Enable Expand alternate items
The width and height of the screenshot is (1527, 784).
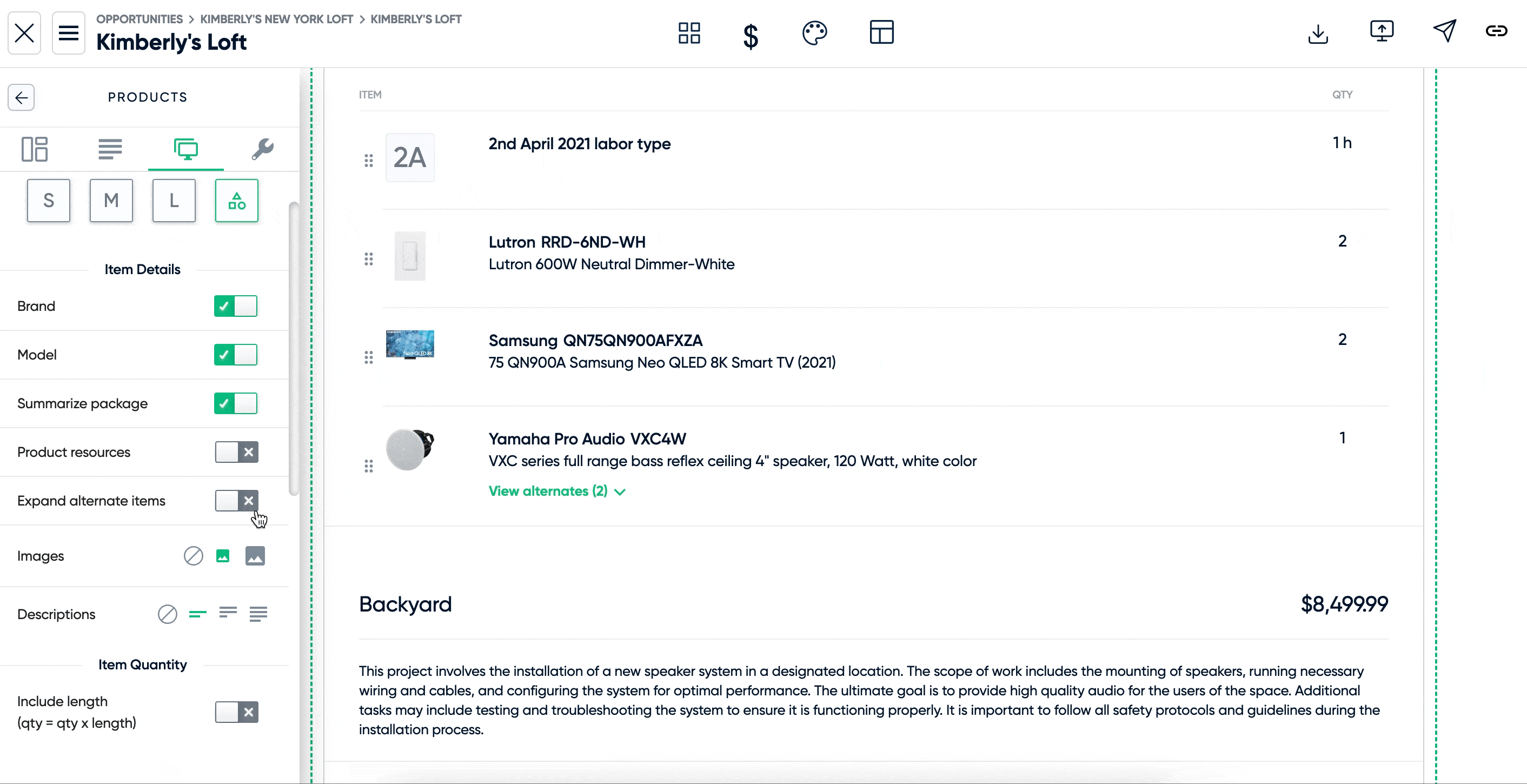pos(236,501)
